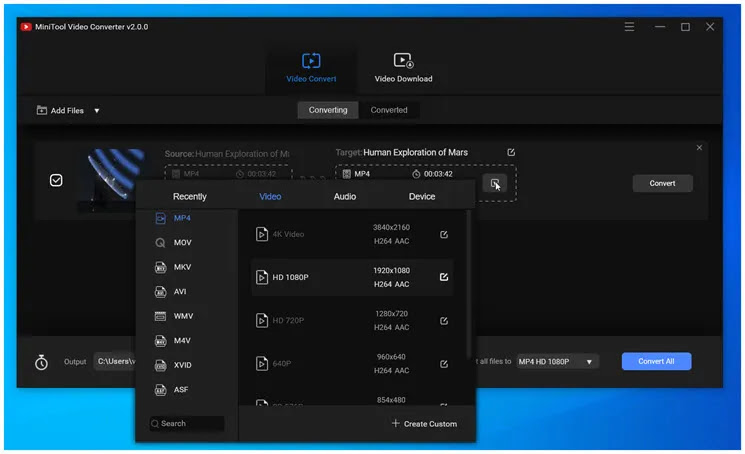Click the preset list scrollbar
The image size is (745, 454).
[x=469, y=285]
